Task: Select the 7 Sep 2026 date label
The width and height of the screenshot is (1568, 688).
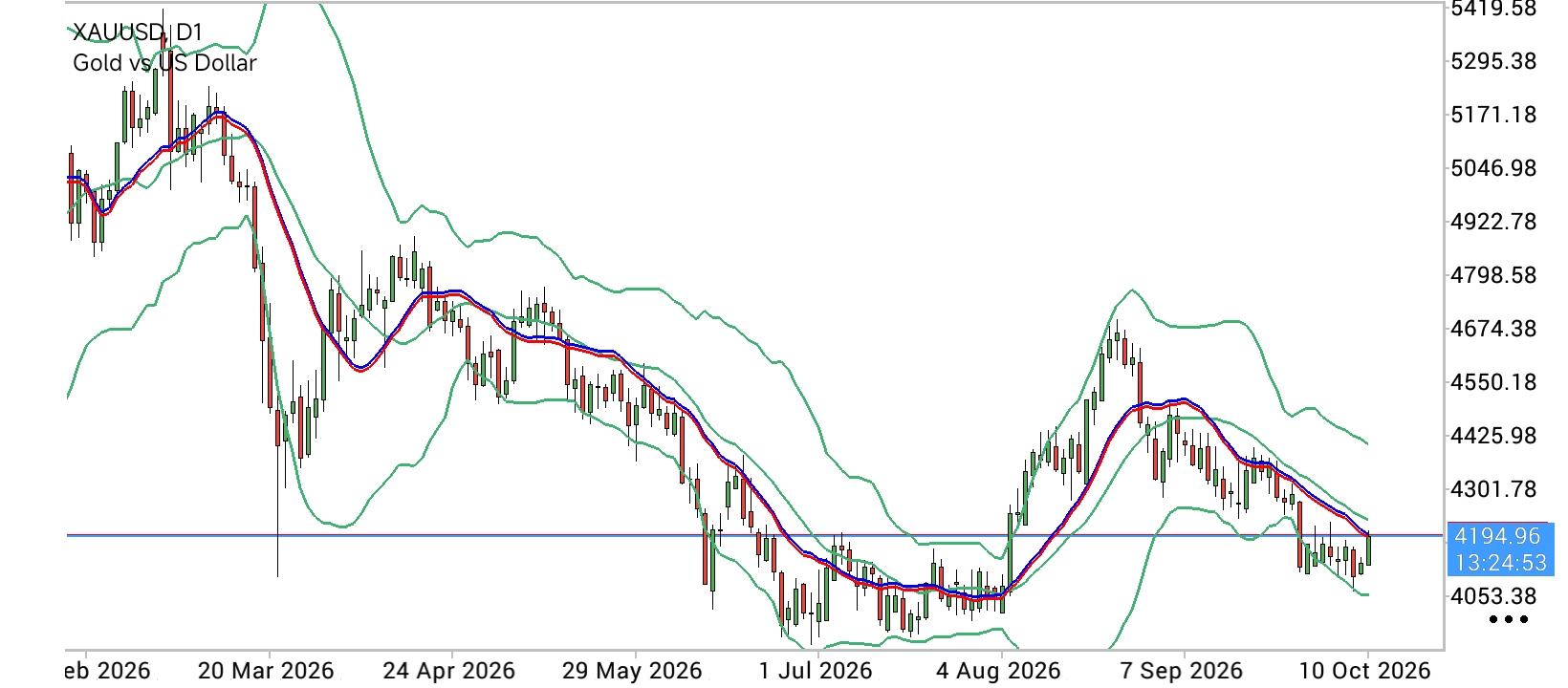Action: point(1182,670)
